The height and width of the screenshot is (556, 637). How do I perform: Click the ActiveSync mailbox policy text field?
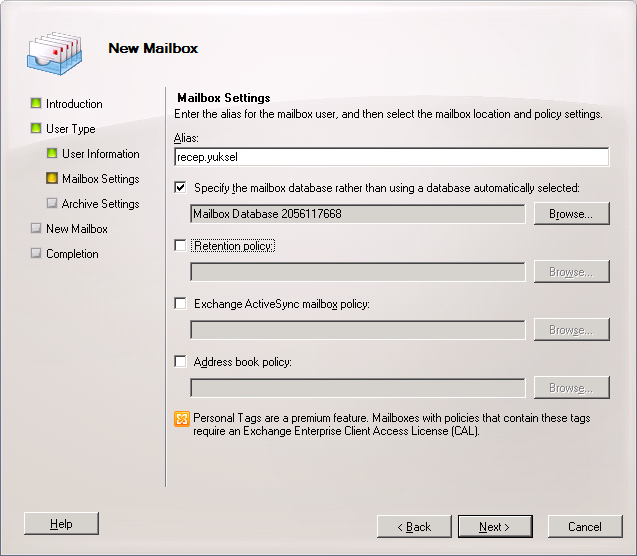[x=358, y=330]
